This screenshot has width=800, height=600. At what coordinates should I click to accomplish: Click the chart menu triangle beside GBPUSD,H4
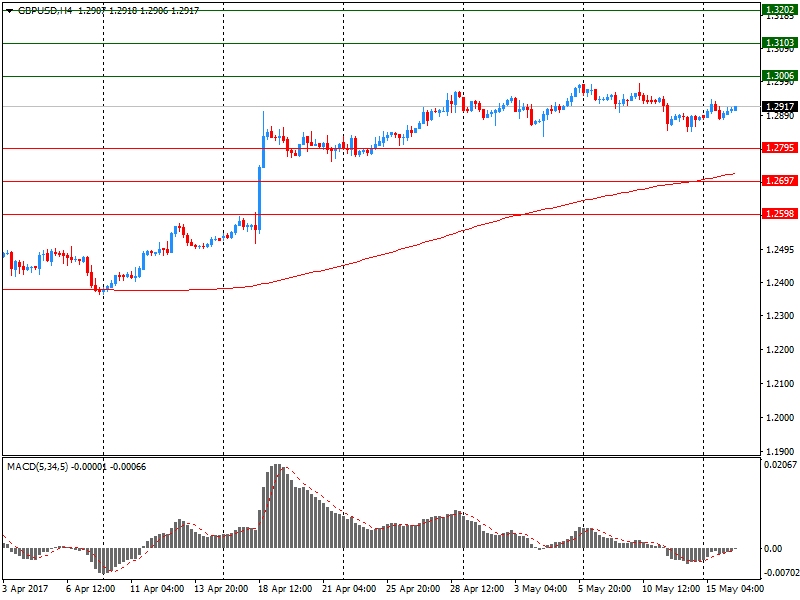pos(9,11)
